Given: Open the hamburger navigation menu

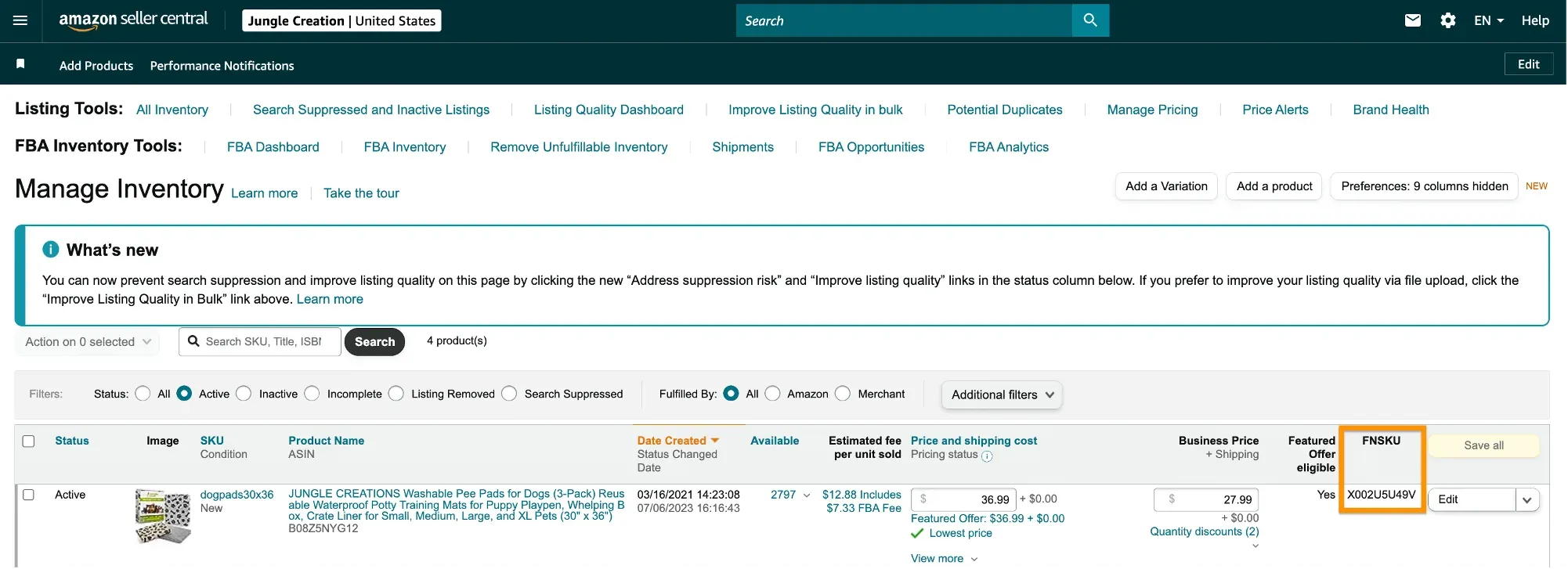Looking at the screenshot, I should [x=20, y=20].
